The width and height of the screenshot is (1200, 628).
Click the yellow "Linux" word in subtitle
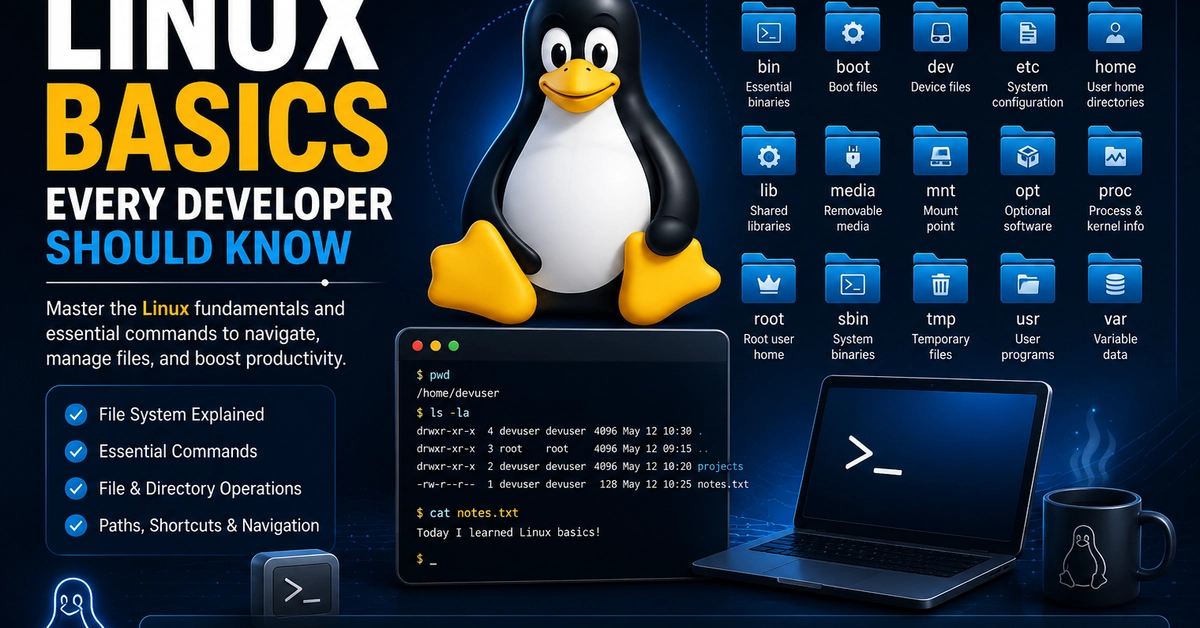[x=166, y=309]
